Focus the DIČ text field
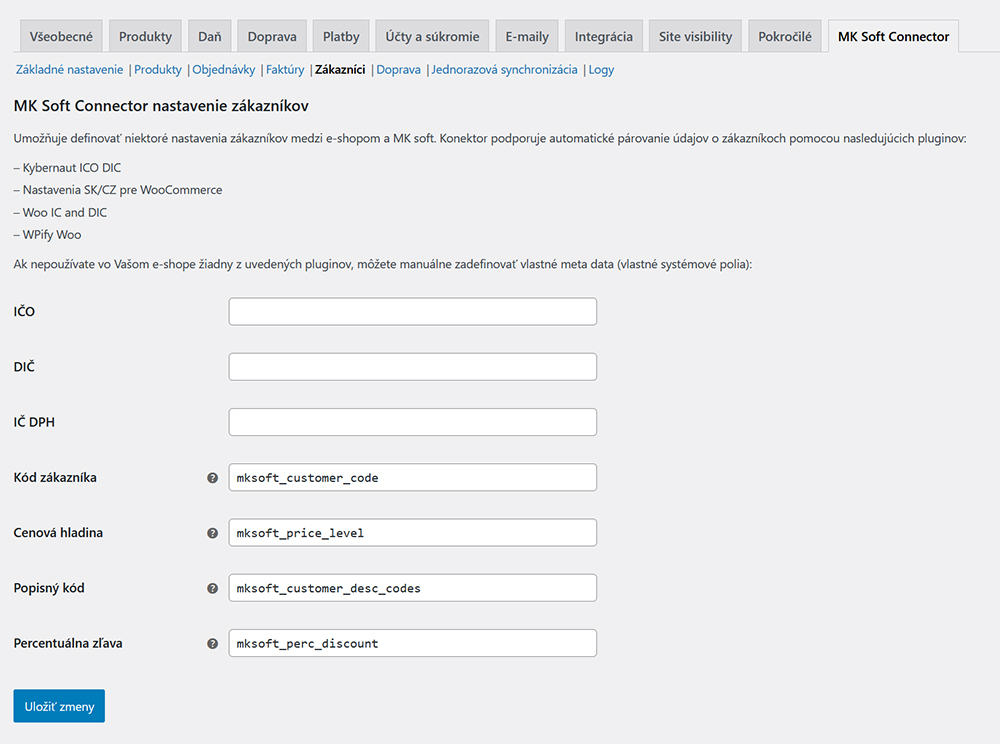1000x744 pixels. (412, 367)
